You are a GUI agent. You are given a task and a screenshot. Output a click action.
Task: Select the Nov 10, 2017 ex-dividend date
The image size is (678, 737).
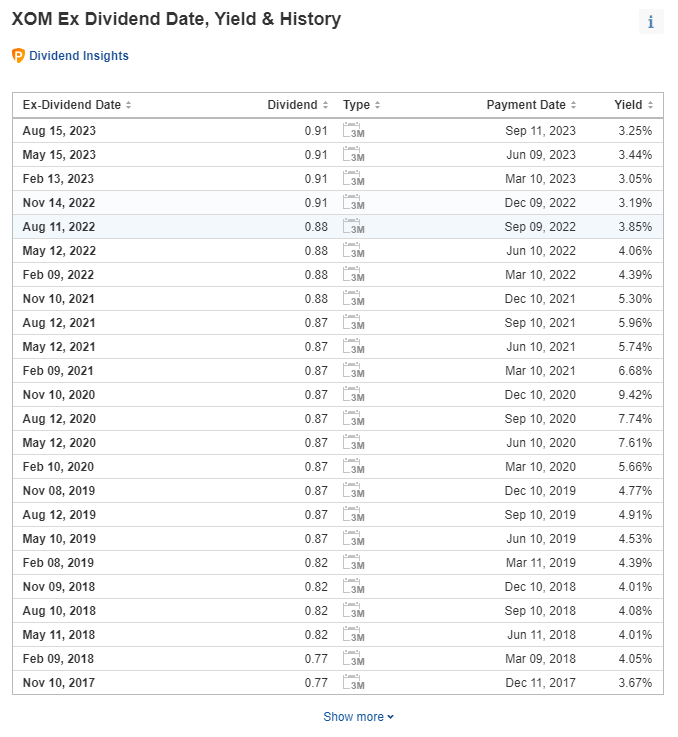(59, 682)
